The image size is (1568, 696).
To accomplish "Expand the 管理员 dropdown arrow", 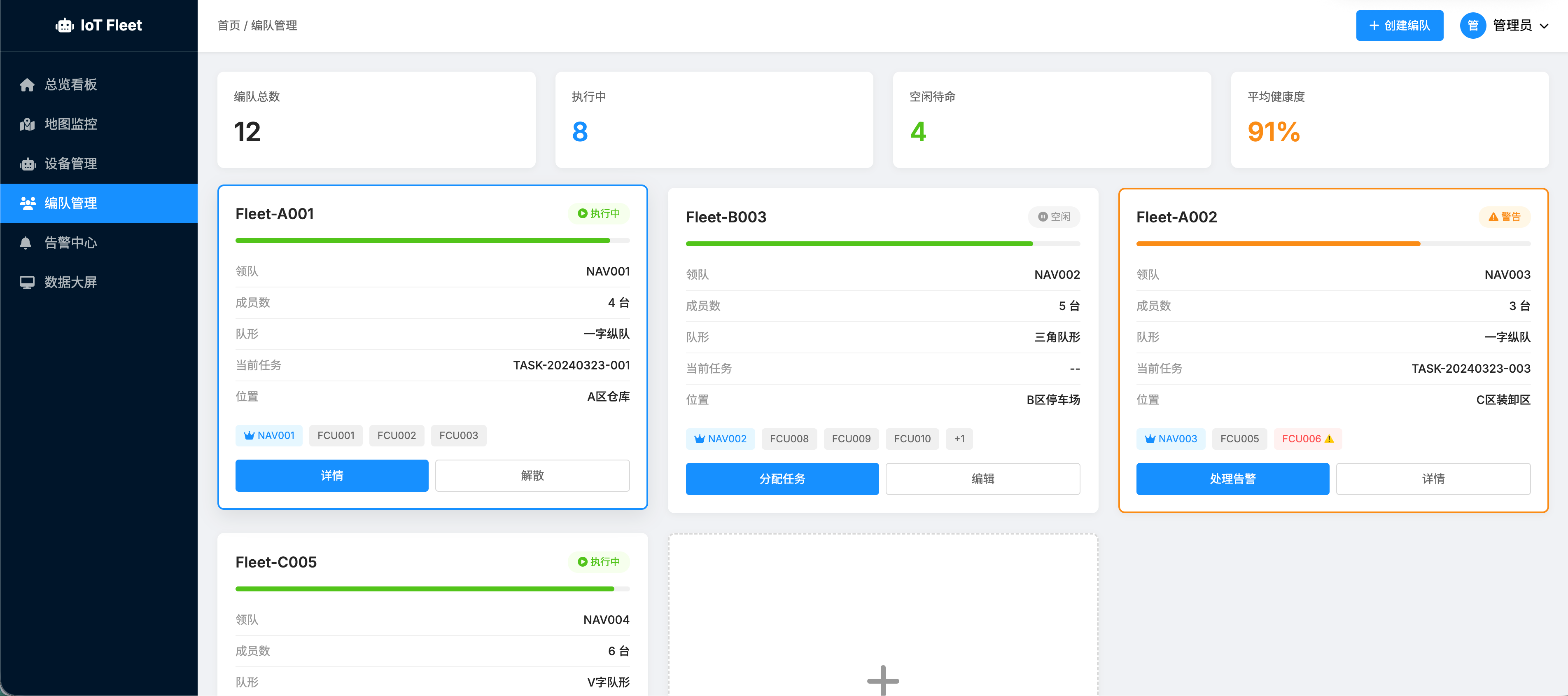I will coord(1544,26).
